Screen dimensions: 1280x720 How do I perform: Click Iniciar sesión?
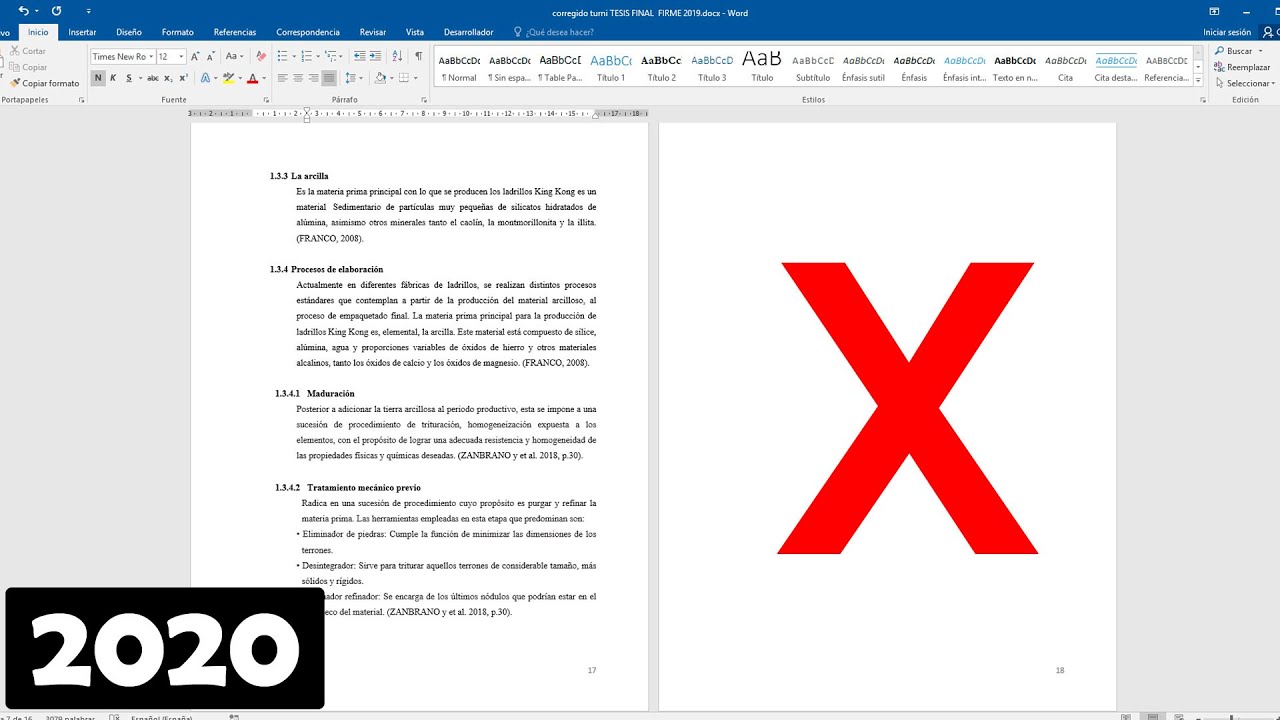pos(1227,32)
